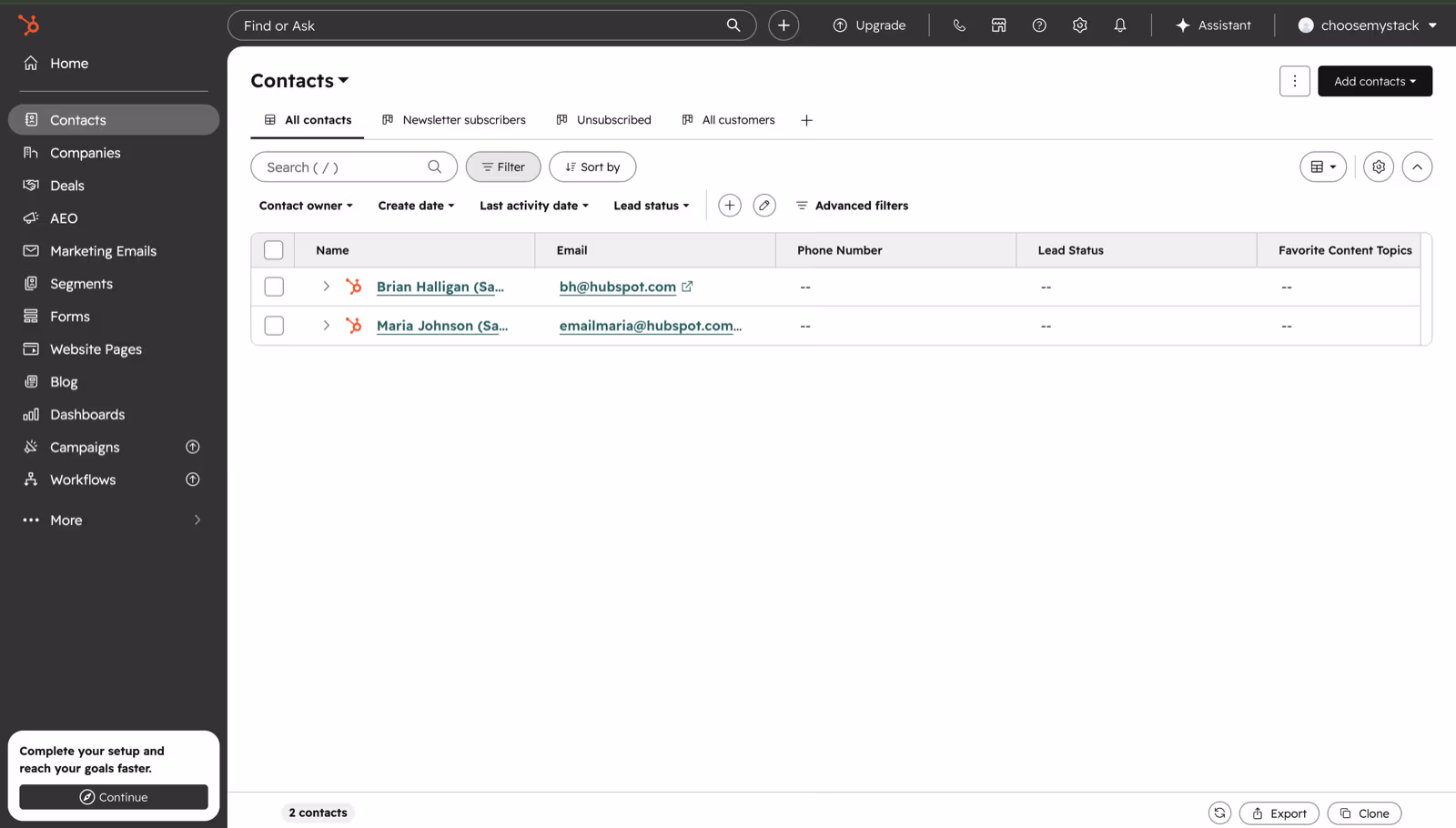
Task: Open Blog in sidebar
Action: [x=114, y=382]
